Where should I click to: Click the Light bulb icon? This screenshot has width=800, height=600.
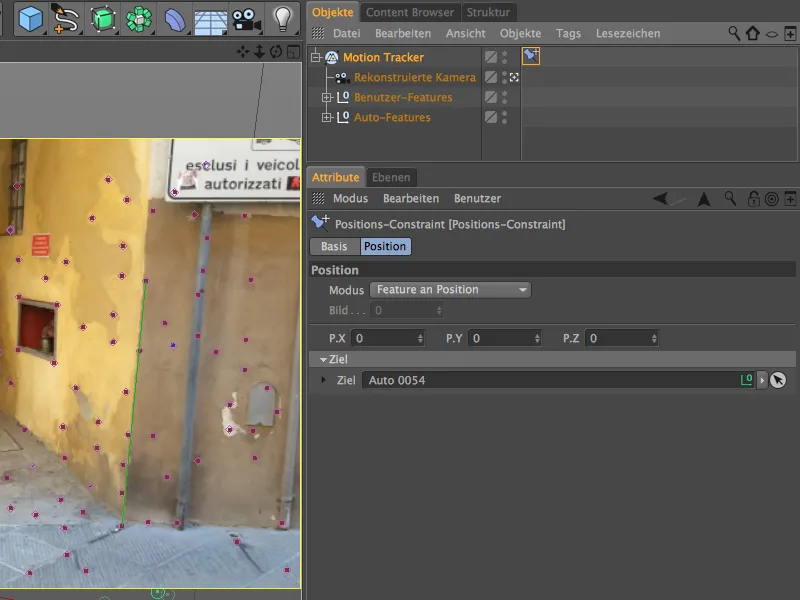(x=283, y=18)
